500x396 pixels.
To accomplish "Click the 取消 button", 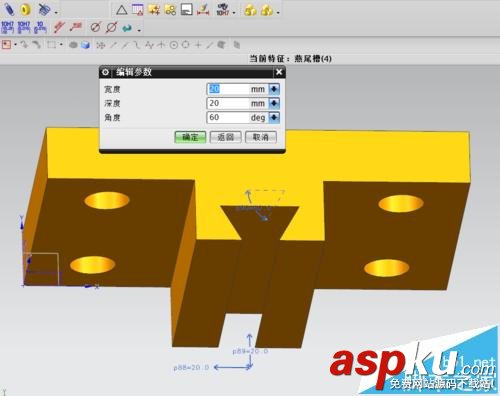I will point(261,137).
